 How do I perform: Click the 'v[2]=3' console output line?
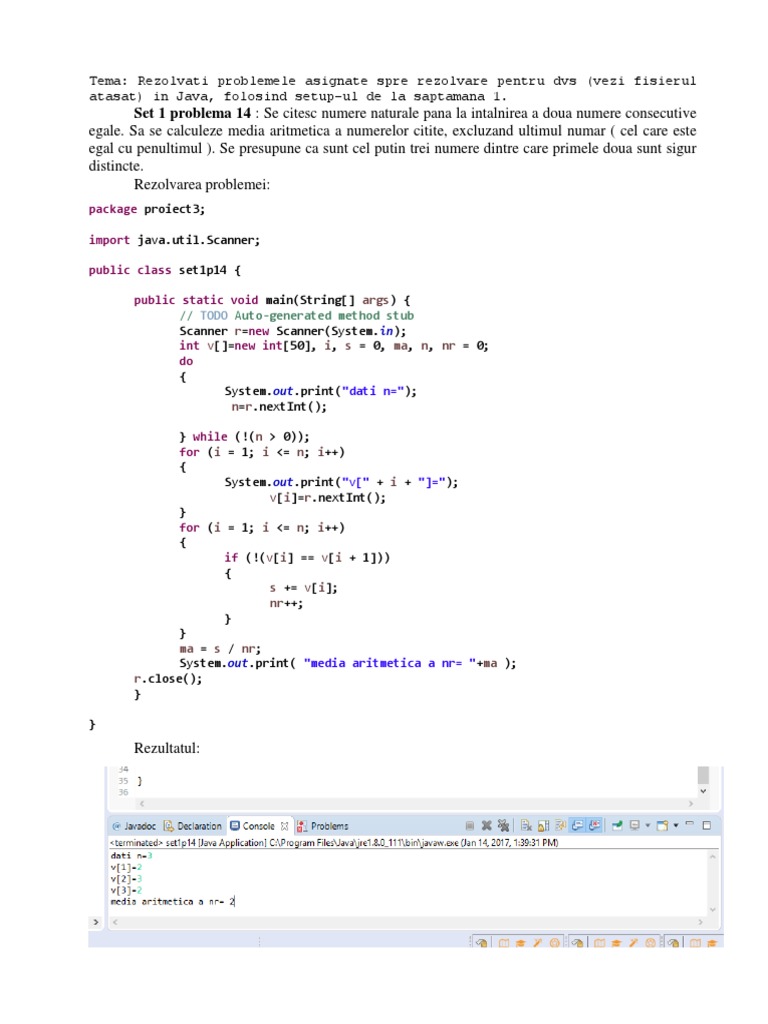tap(126, 879)
